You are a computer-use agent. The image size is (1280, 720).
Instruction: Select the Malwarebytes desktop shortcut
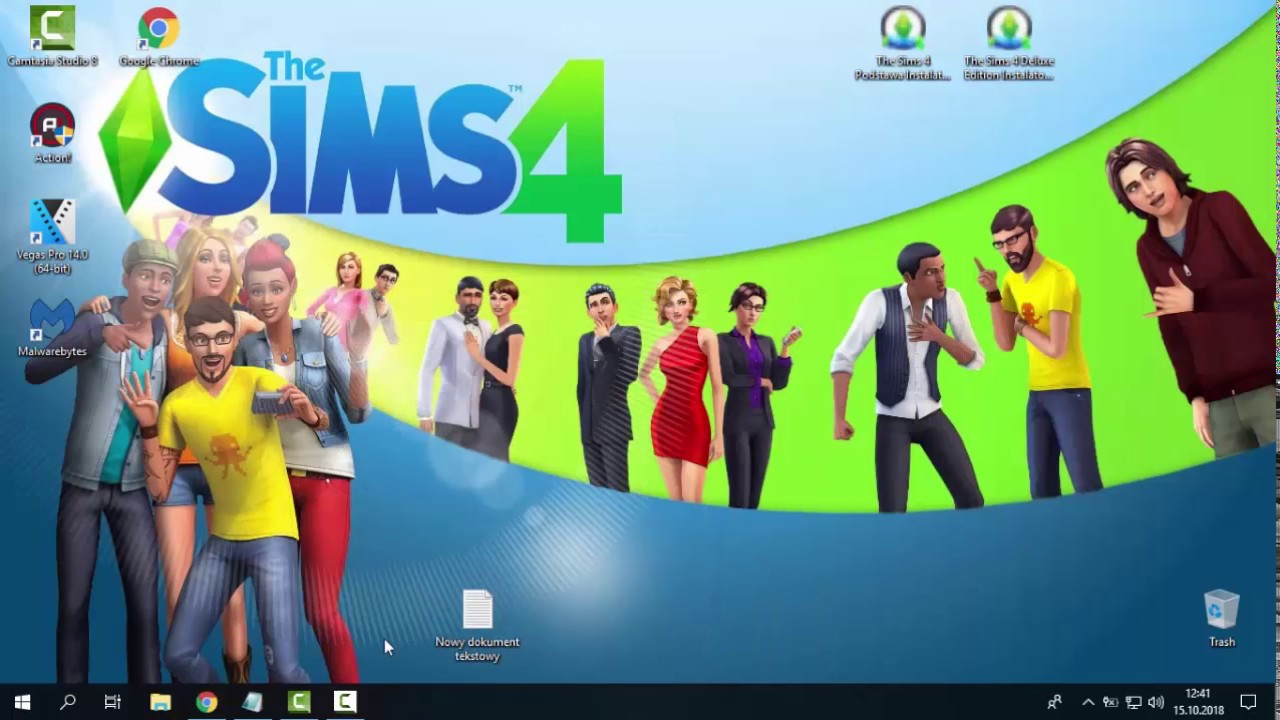coord(52,327)
